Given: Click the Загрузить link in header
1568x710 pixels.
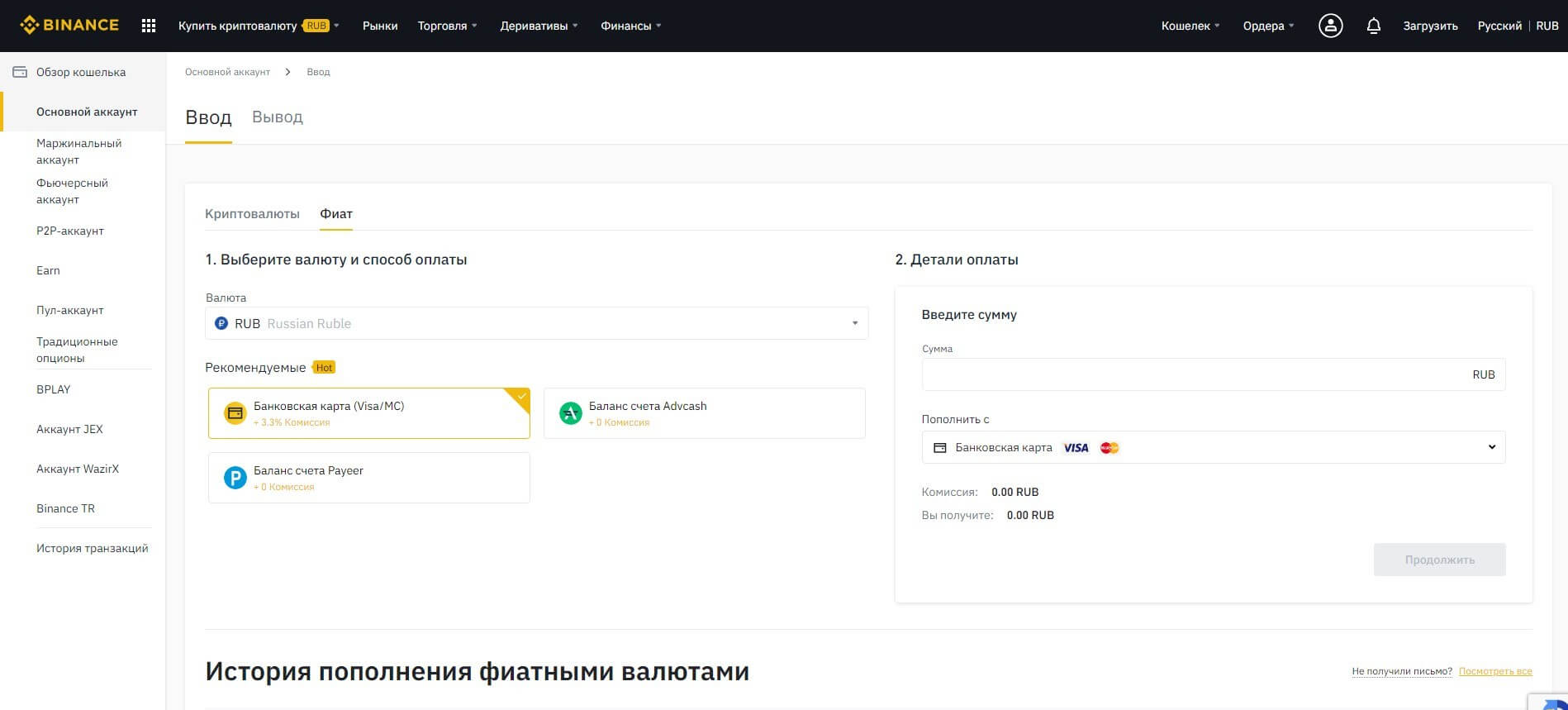Looking at the screenshot, I should [x=1430, y=26].
